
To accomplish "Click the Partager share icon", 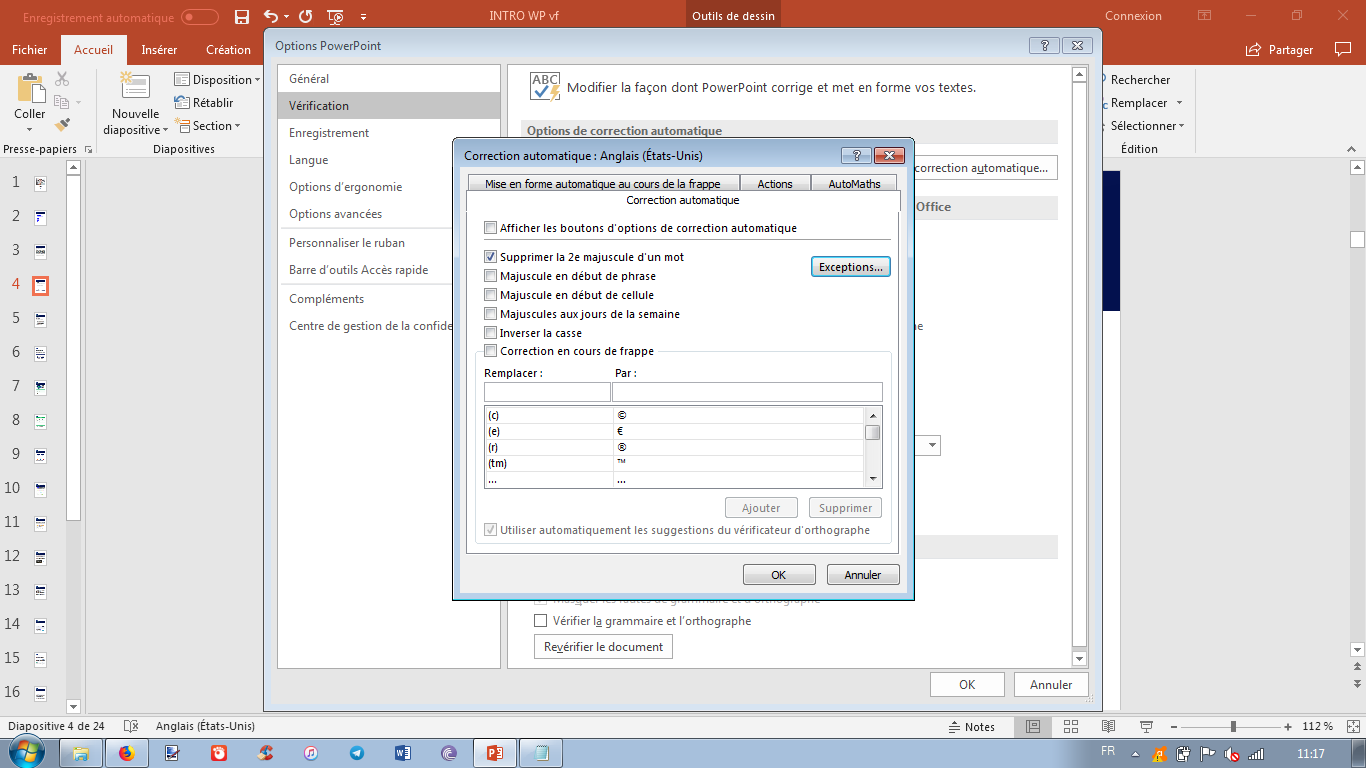I will (x=1254, y=50).
